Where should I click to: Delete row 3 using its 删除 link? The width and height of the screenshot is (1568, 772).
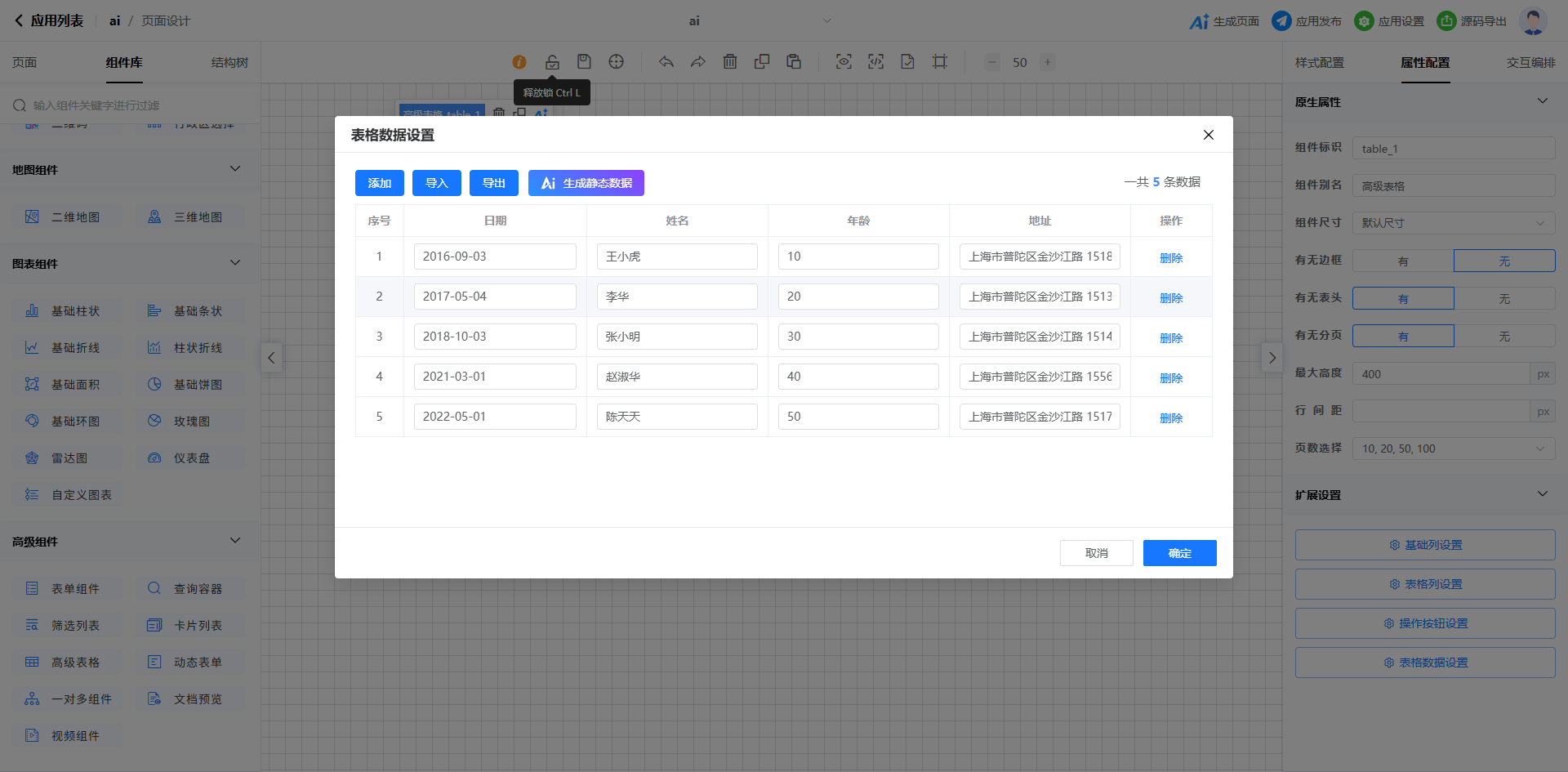tap(1171, 337)
